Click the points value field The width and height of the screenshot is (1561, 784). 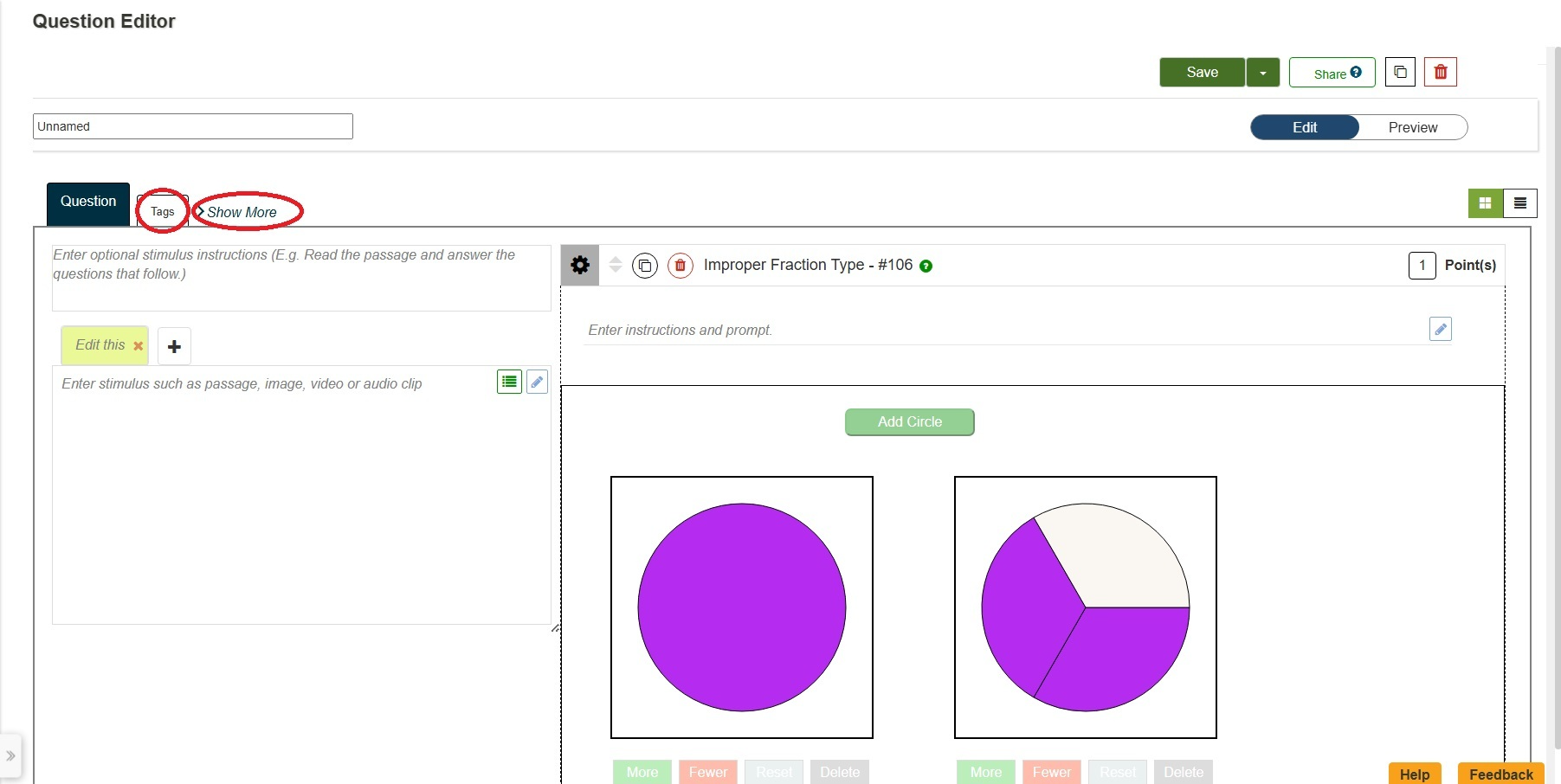coord(1422,265)
